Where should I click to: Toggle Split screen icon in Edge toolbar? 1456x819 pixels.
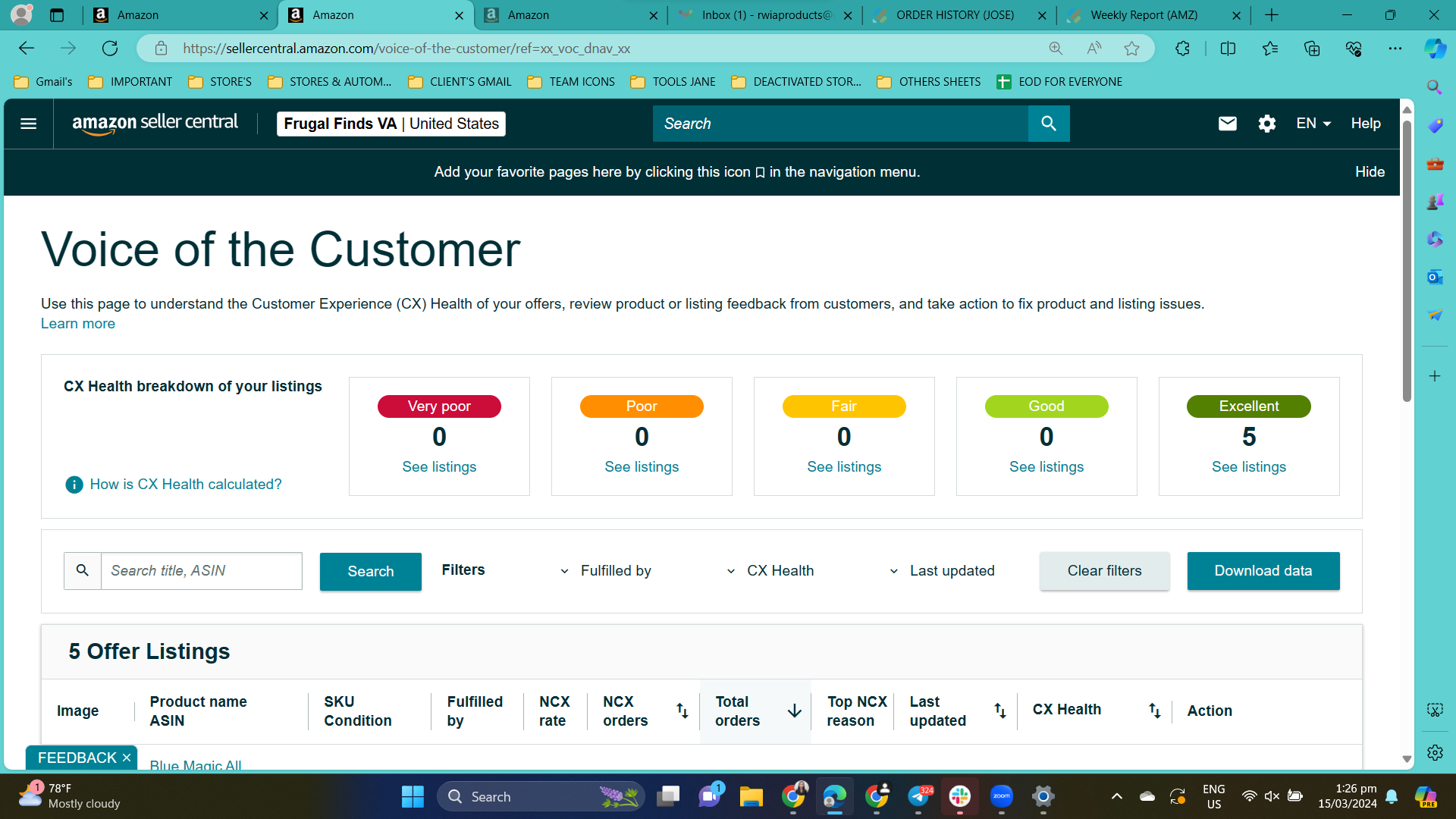coord(1228,49)
